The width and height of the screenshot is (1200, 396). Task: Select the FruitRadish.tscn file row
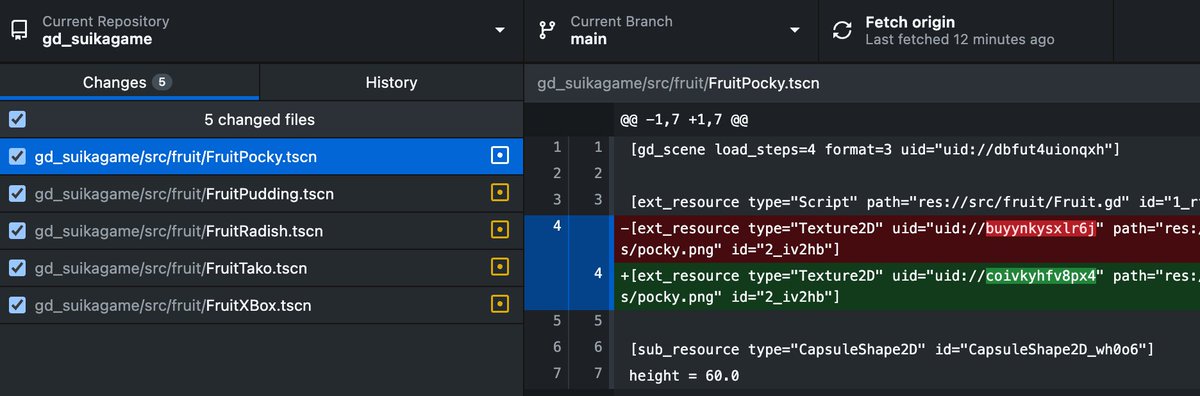click(x=261, y=231)
